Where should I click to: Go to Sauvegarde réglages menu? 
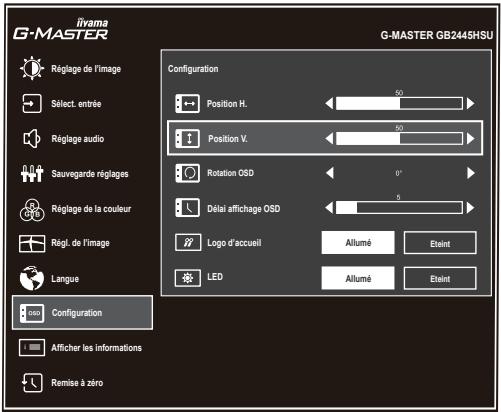90,174
